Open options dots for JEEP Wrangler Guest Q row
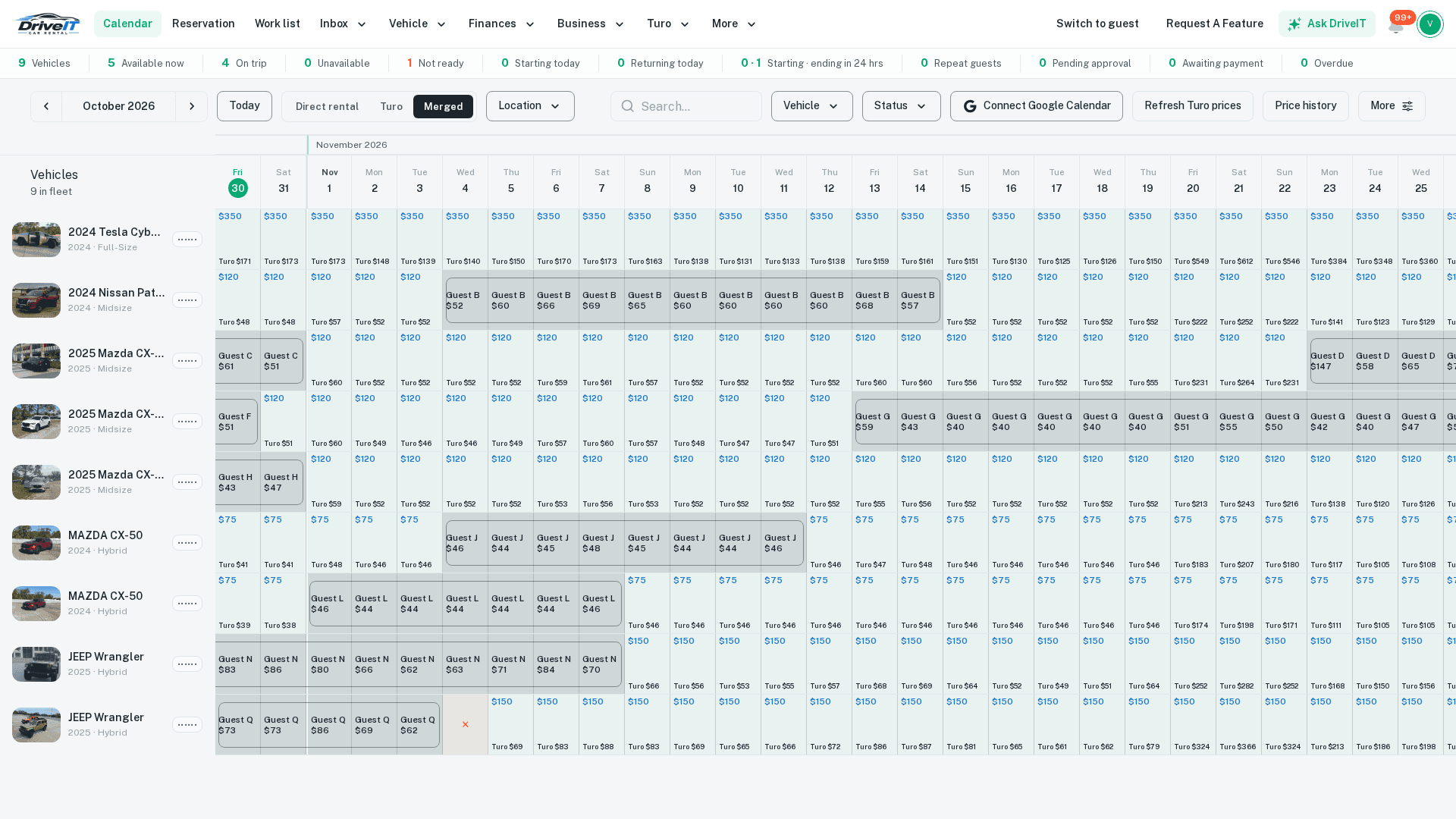The height and width of the screenshot is (819, 1456). (x=187, y=725)
